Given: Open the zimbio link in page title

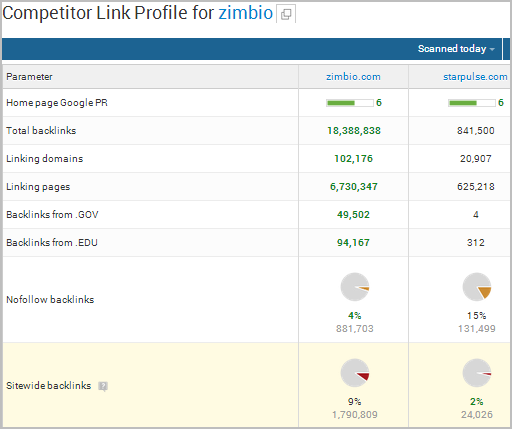Looking at the screenshot, I should tap(246, 13).
